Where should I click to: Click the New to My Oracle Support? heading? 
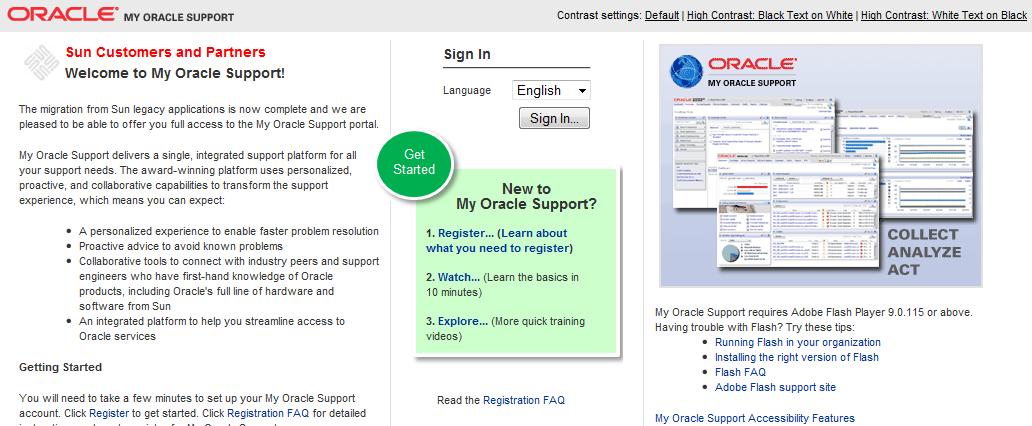point(527,196)
